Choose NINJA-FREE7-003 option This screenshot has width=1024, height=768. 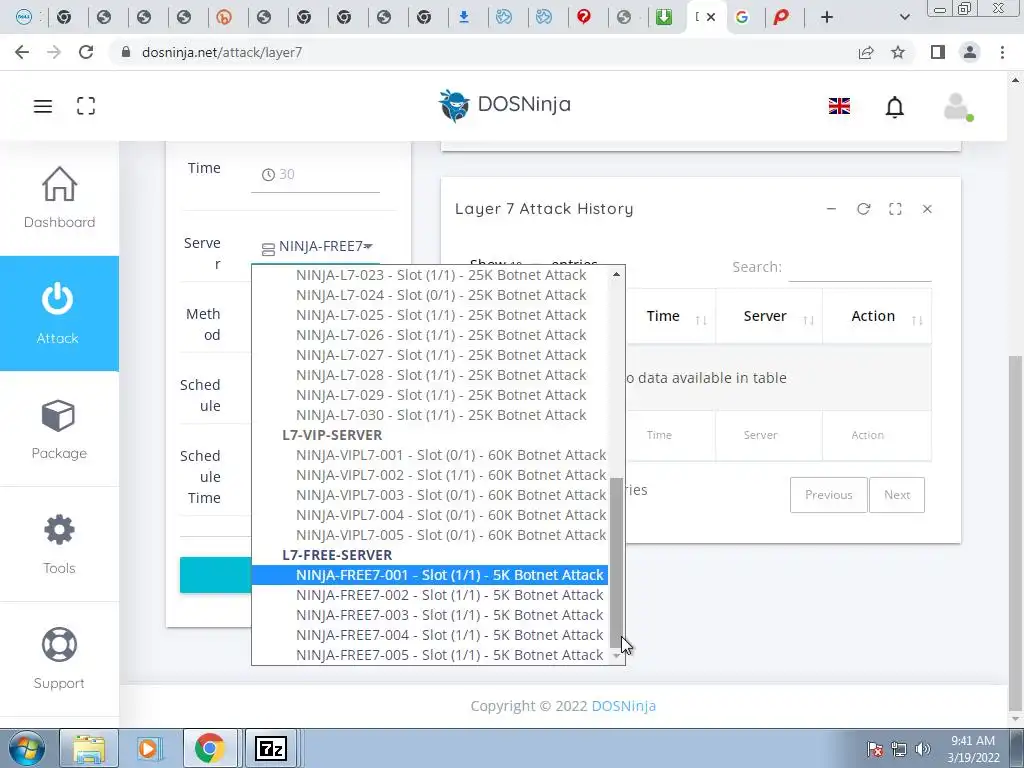click(x=430, y=615)
